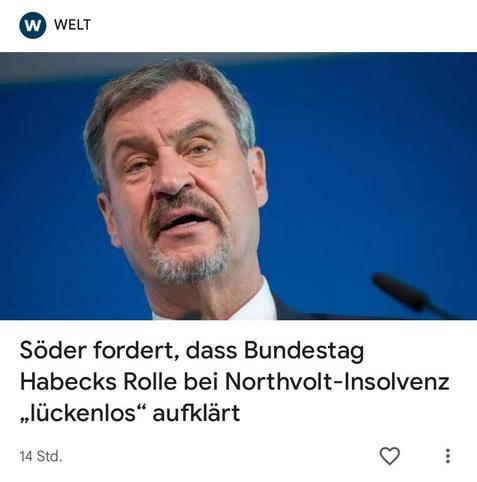477x482 pixels.
Task: Tap the white W on the dark circle
Action: click(x=33, y=25)
